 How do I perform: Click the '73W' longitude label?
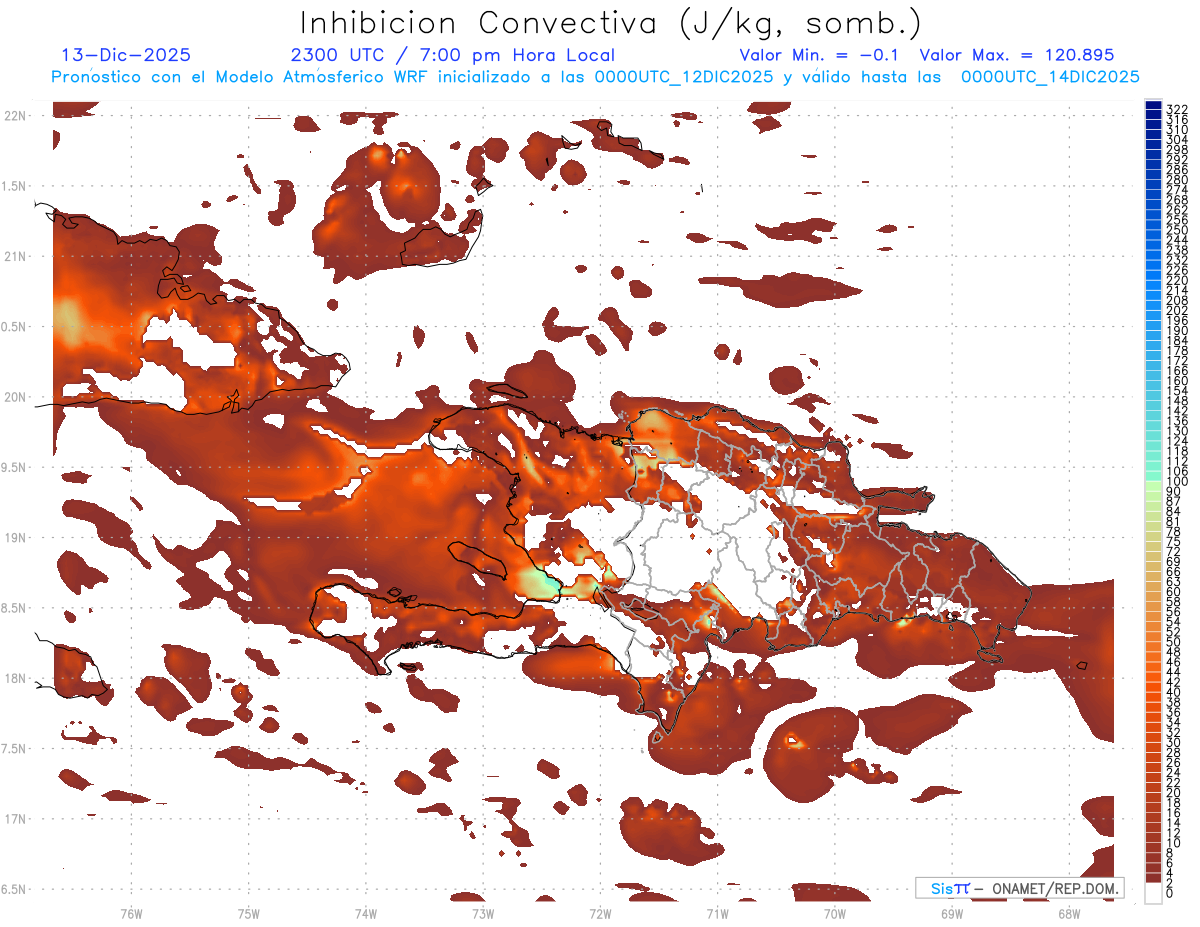pyautogui.click(x=483, y=914)
